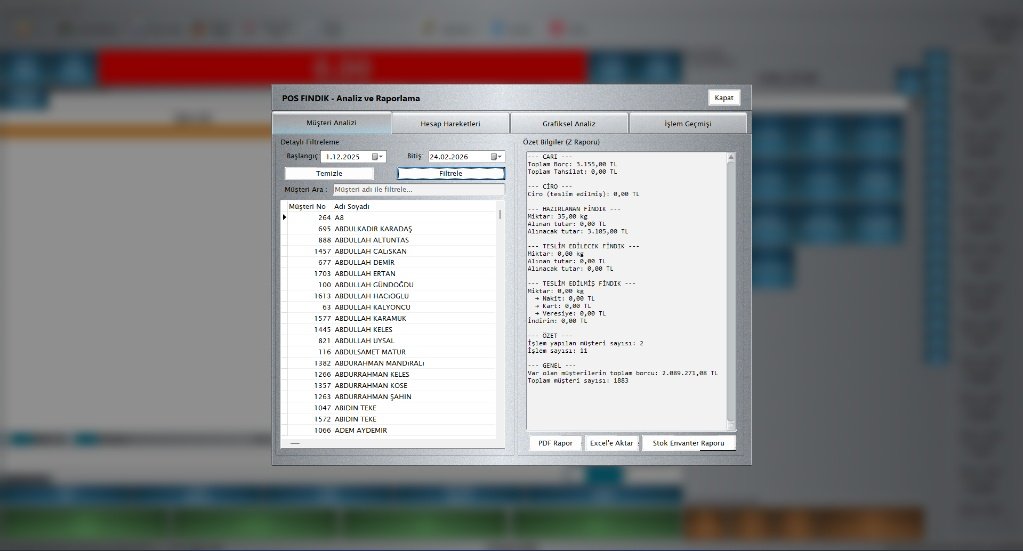Open the Stok Envanter Raporu
This screenshot has width=1023, height=551.
tap(688, 442)
